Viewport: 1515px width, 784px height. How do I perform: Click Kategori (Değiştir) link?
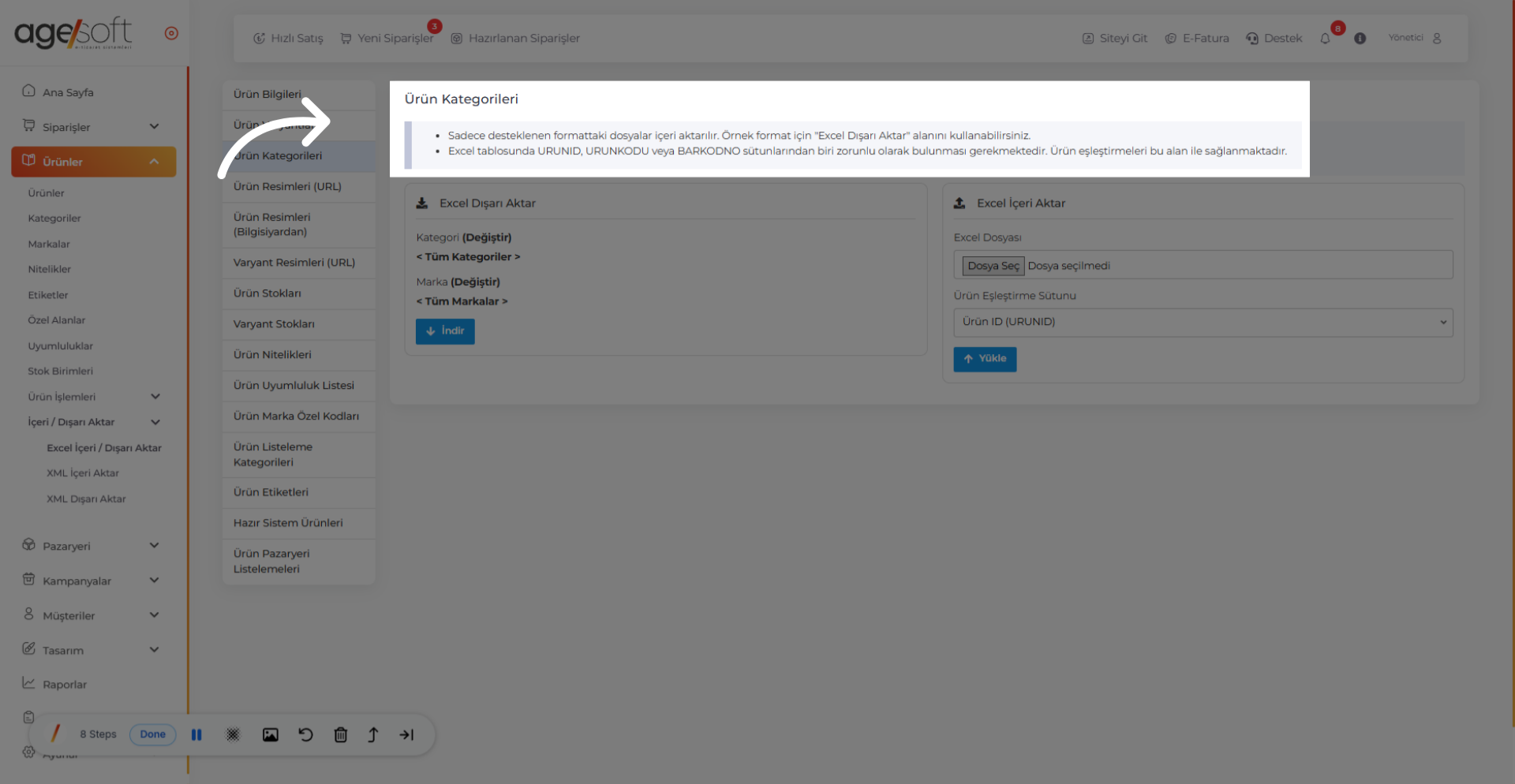(487, 237)
